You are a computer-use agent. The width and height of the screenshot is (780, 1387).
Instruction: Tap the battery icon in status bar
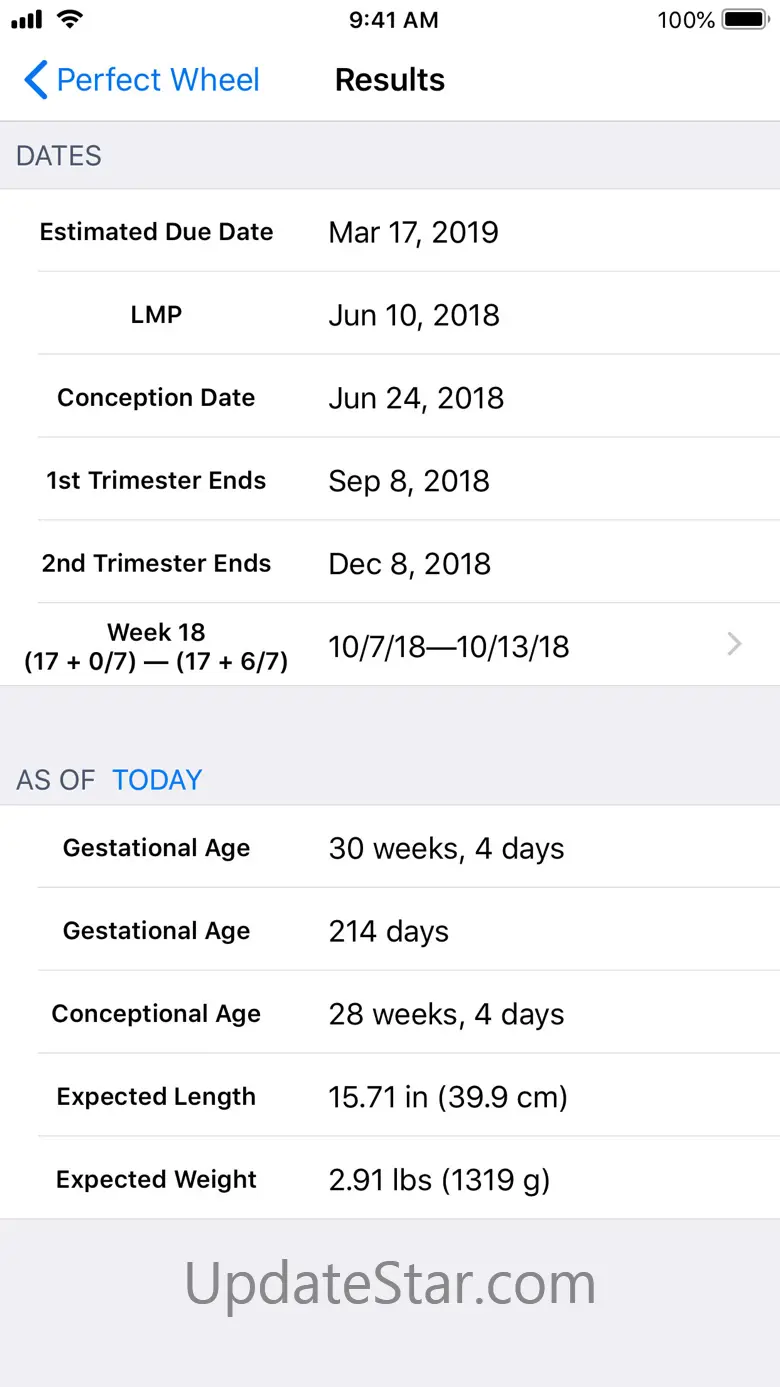point(744,20)
